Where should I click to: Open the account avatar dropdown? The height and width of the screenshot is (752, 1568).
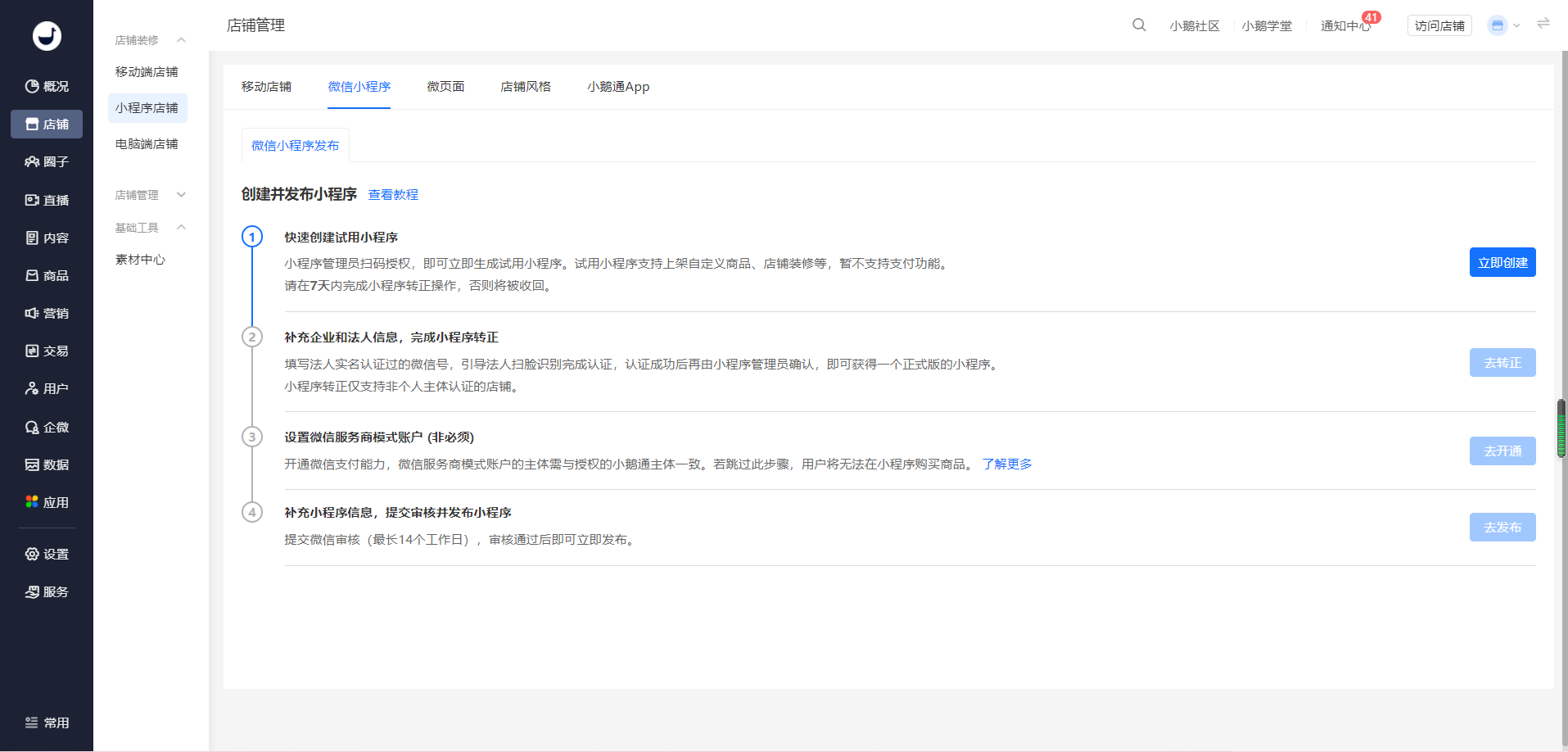1503,25
